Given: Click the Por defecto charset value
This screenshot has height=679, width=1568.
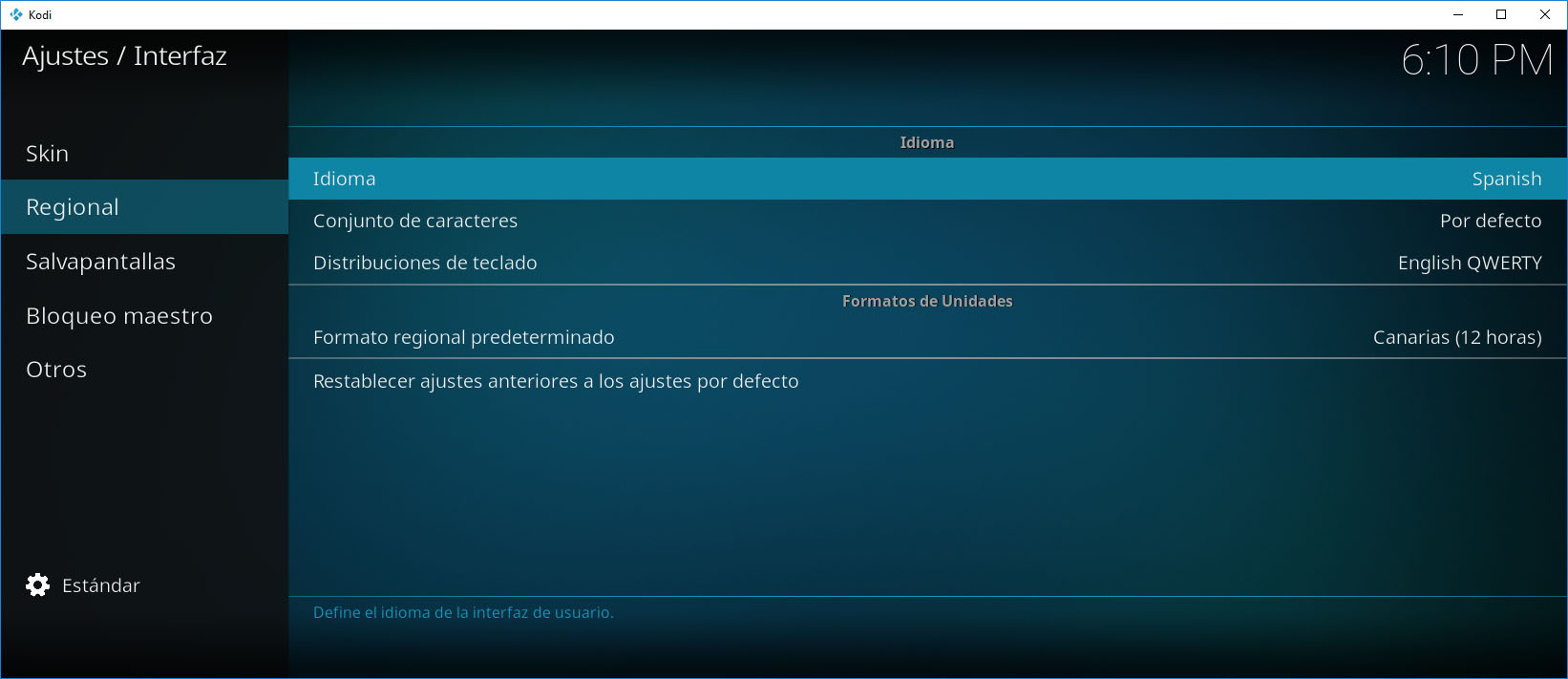Looking at the screenshot, I should pyautogui.click(x=1491, y=221).
